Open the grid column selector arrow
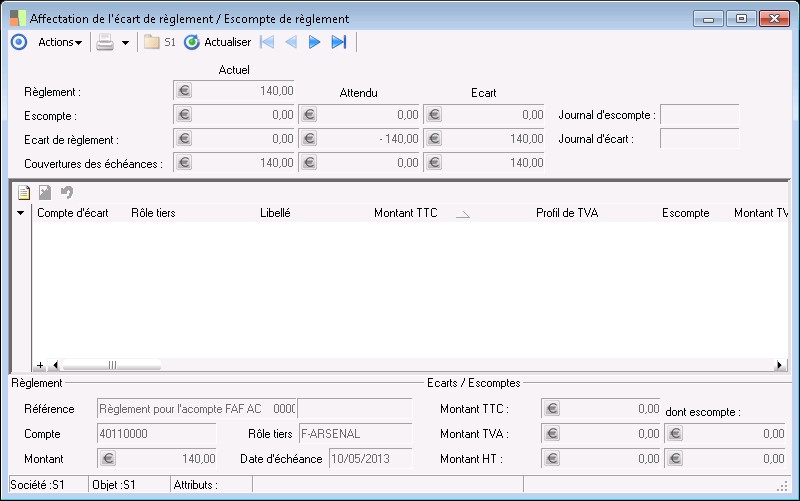The width and height of the screenshot is (800, 501). pyautogui.click(x=21, y=213)
